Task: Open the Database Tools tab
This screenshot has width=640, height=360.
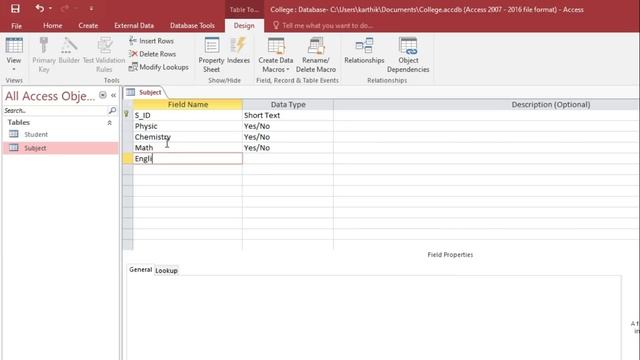Action: [x=192, y=26]
